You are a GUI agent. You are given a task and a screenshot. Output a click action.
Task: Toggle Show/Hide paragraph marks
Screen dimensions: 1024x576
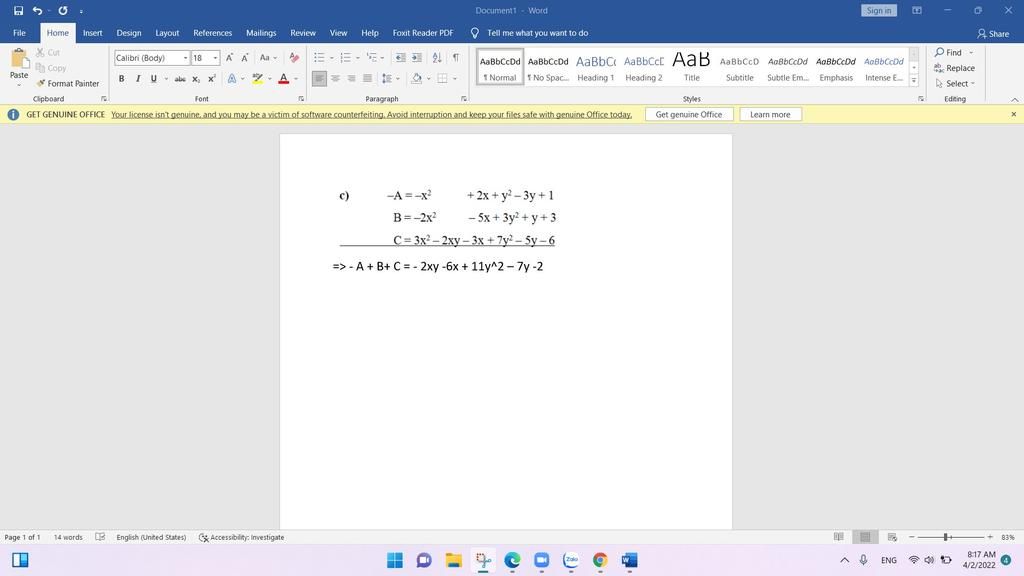[456, 58]
